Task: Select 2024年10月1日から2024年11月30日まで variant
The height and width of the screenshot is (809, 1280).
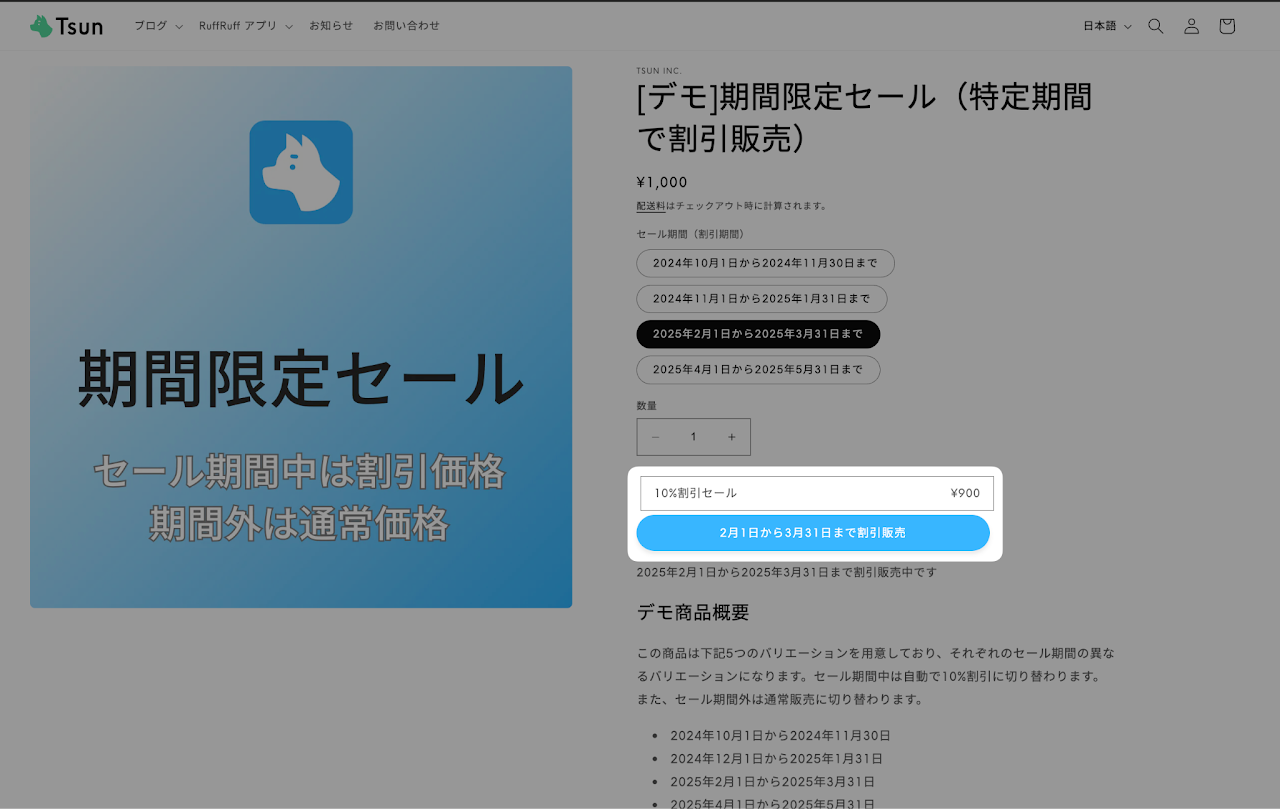Action: pos(765,263)
